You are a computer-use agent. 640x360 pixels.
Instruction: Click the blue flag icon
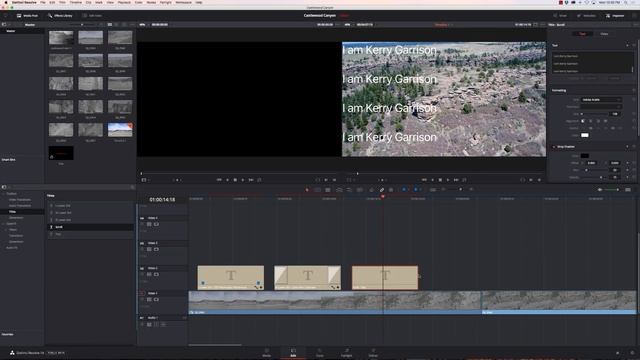(404, 189)
